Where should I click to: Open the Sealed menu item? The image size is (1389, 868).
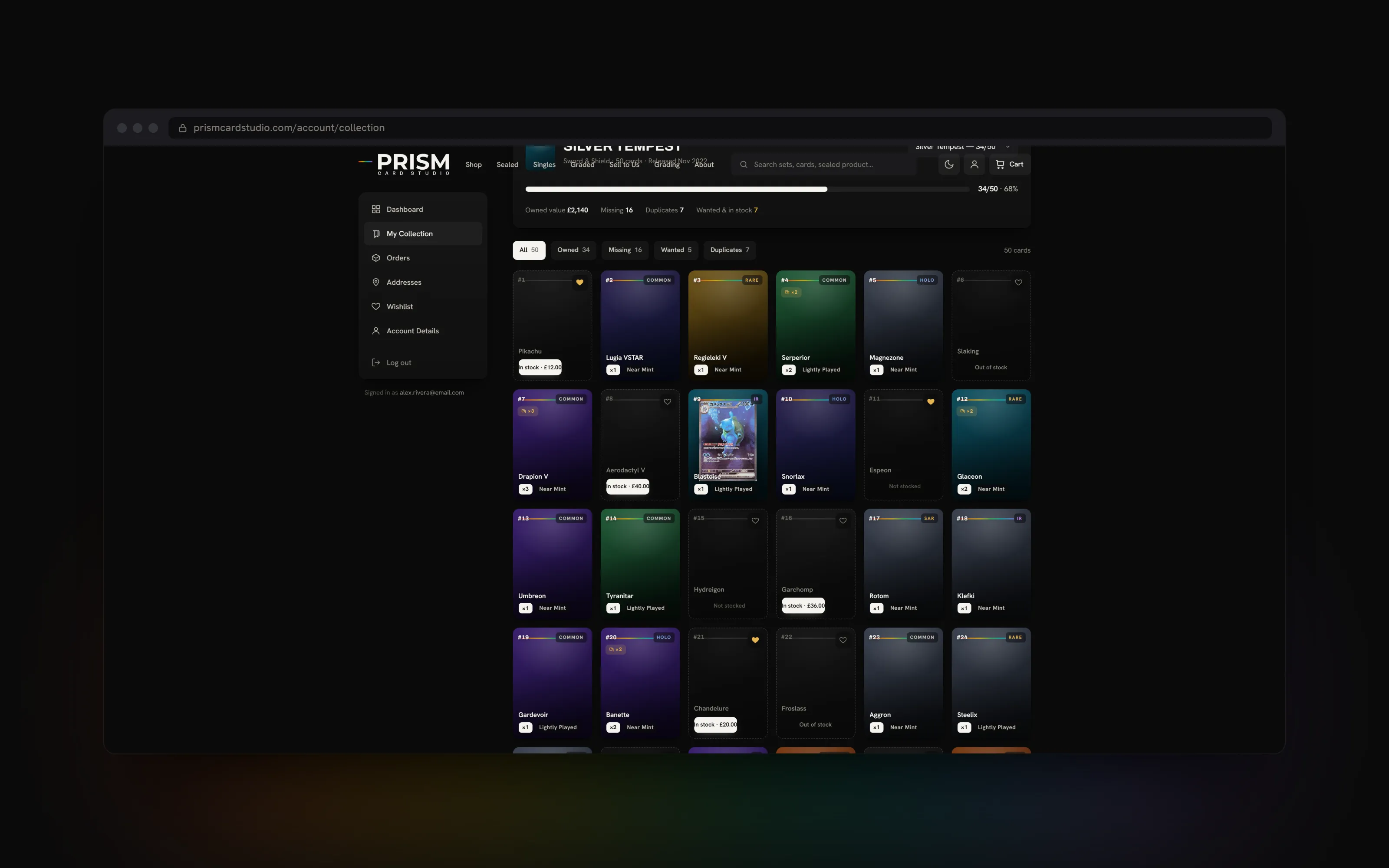507,165
